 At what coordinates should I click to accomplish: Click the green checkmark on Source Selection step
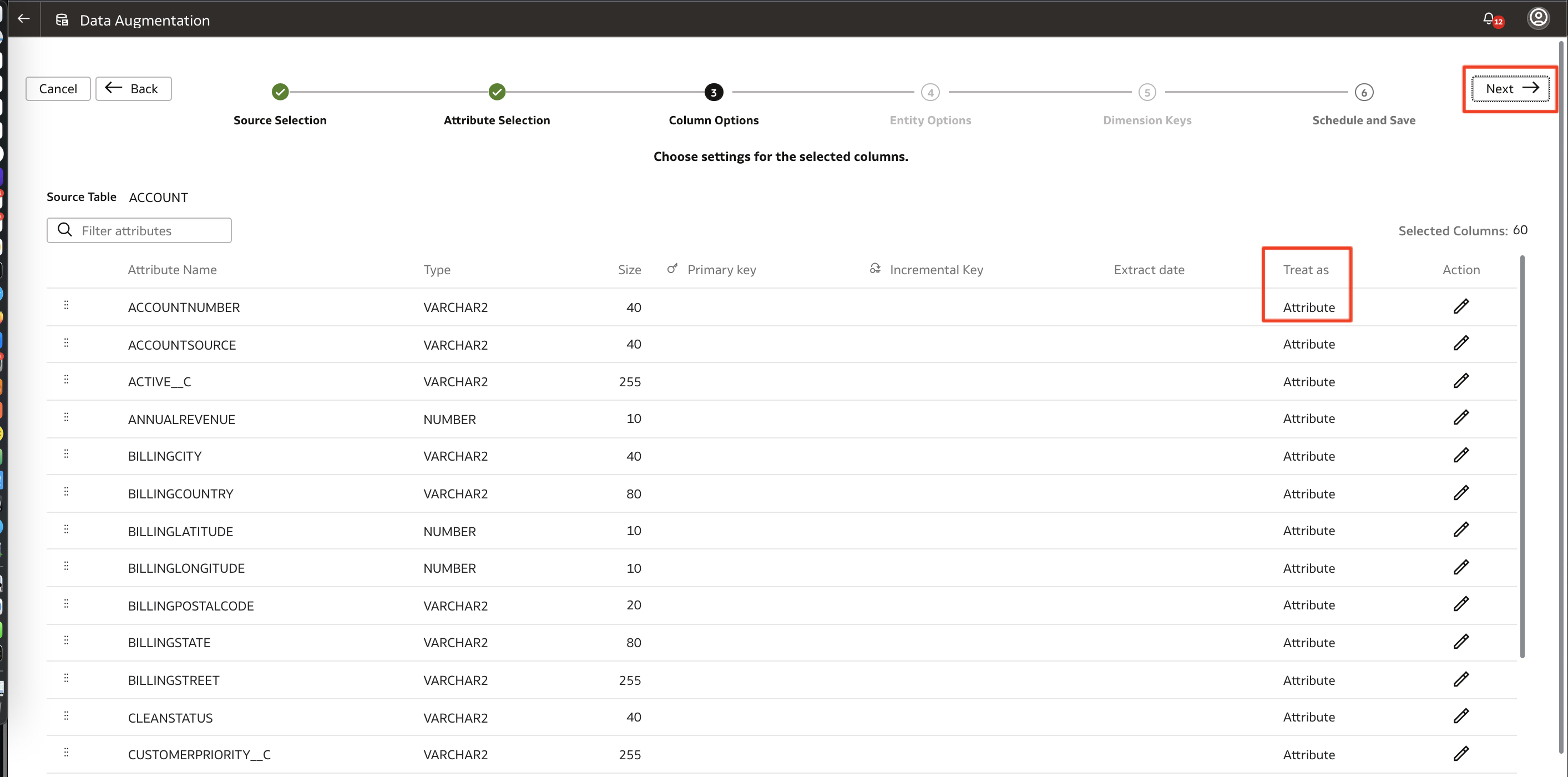pyautogui.click(x=280, y=92)
